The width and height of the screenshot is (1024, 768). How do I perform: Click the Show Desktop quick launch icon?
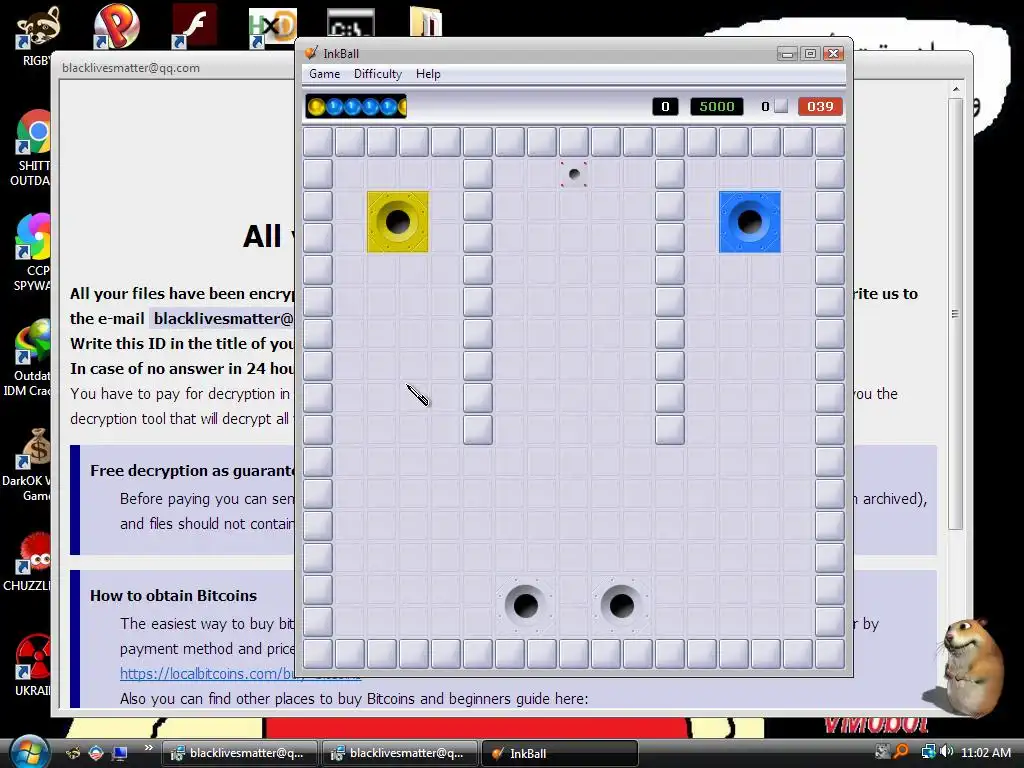pos(120,753)
